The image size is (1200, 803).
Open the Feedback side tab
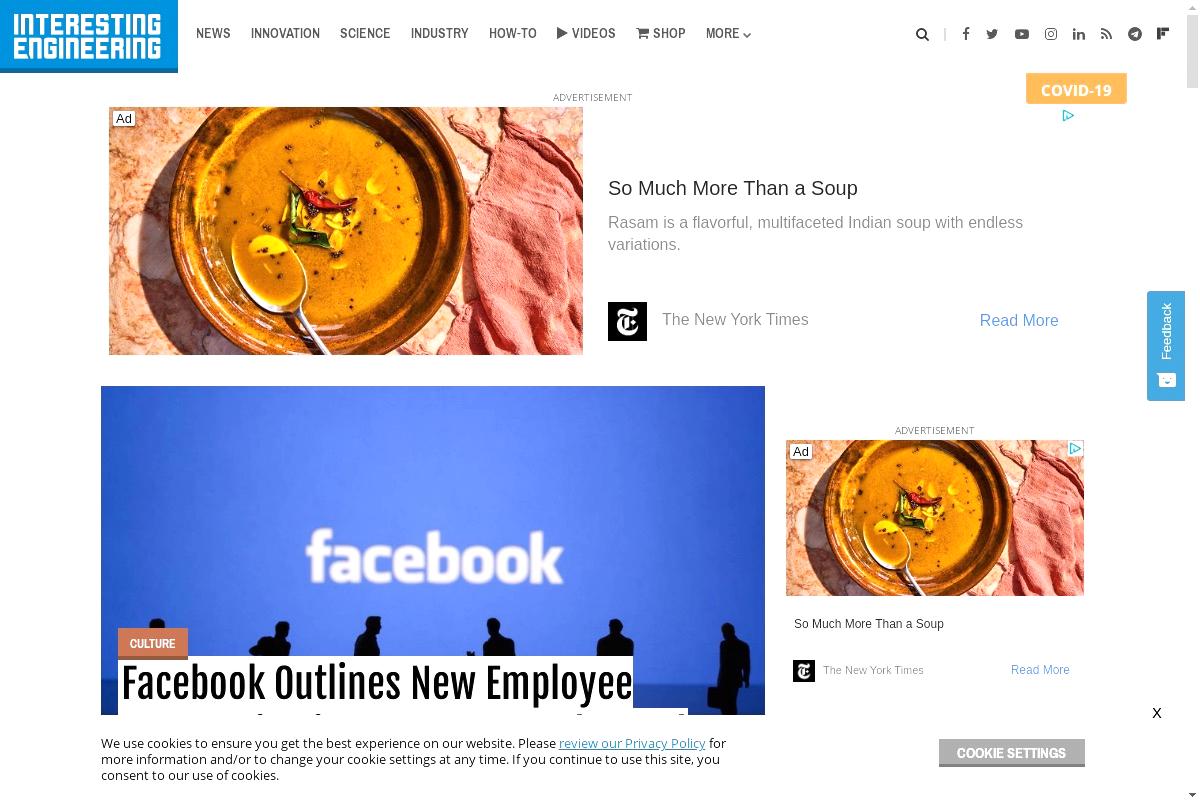[1166, 346]
